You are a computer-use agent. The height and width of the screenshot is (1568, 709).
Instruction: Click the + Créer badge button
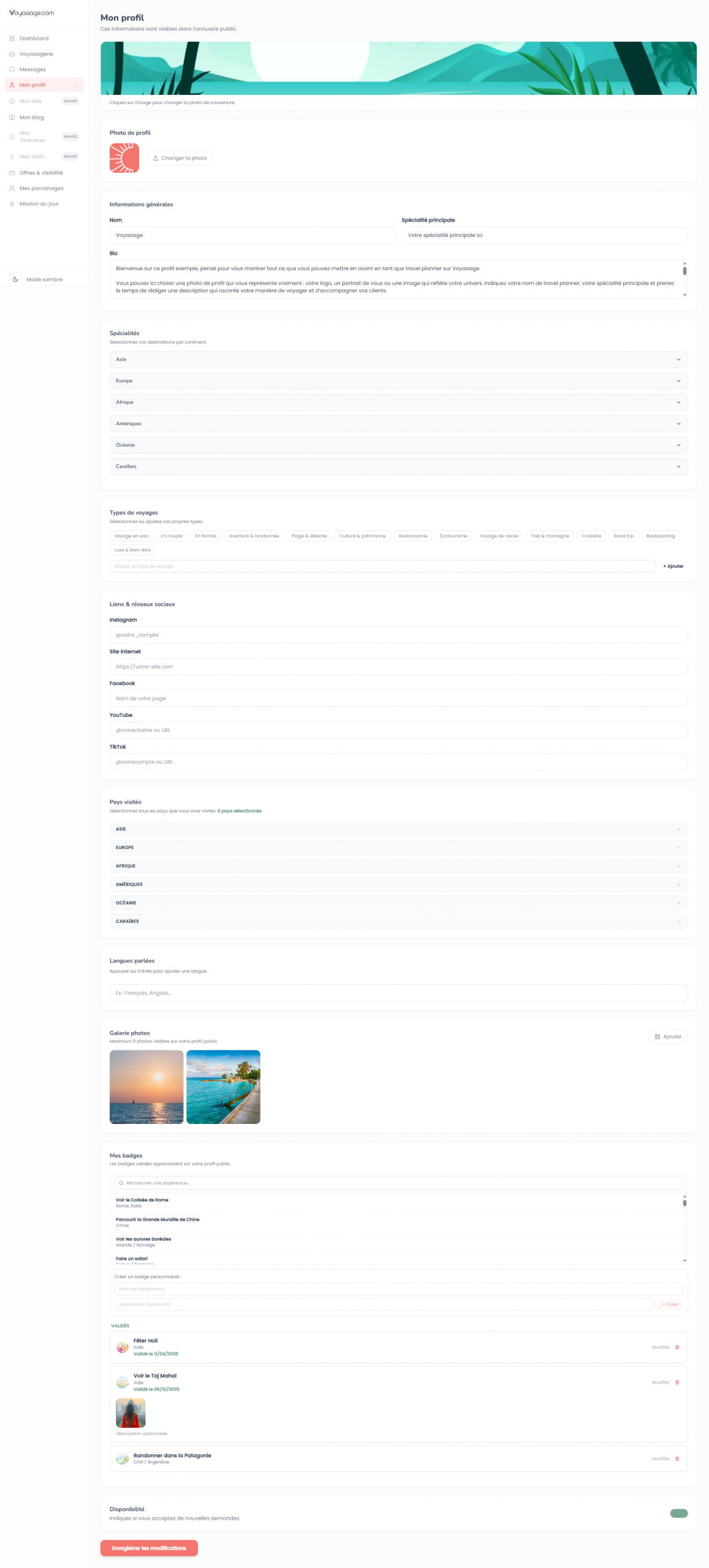(x=671, y=1305)
